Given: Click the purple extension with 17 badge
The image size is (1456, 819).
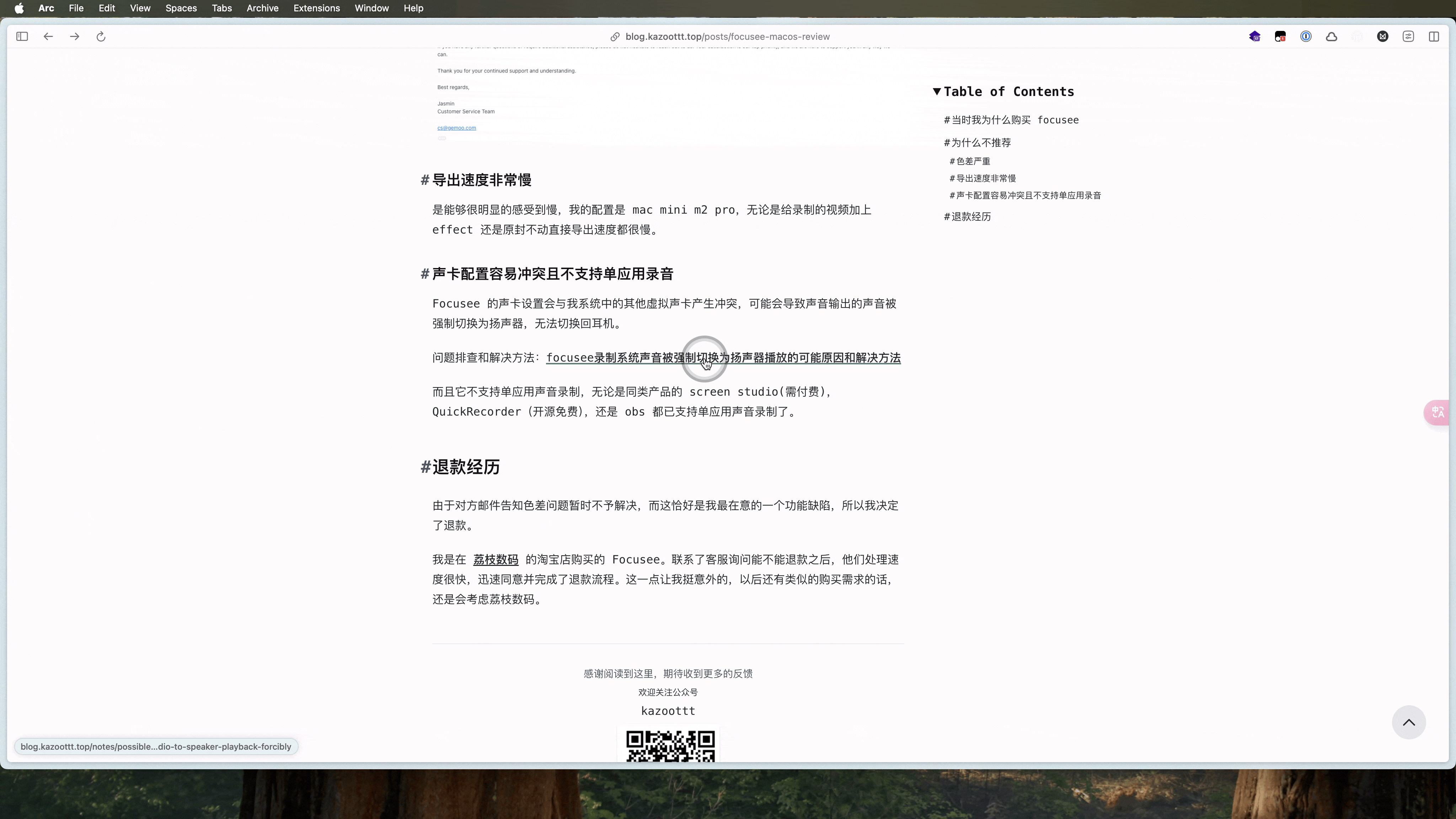Looking at the screenshot, I should click(1255, 37).
